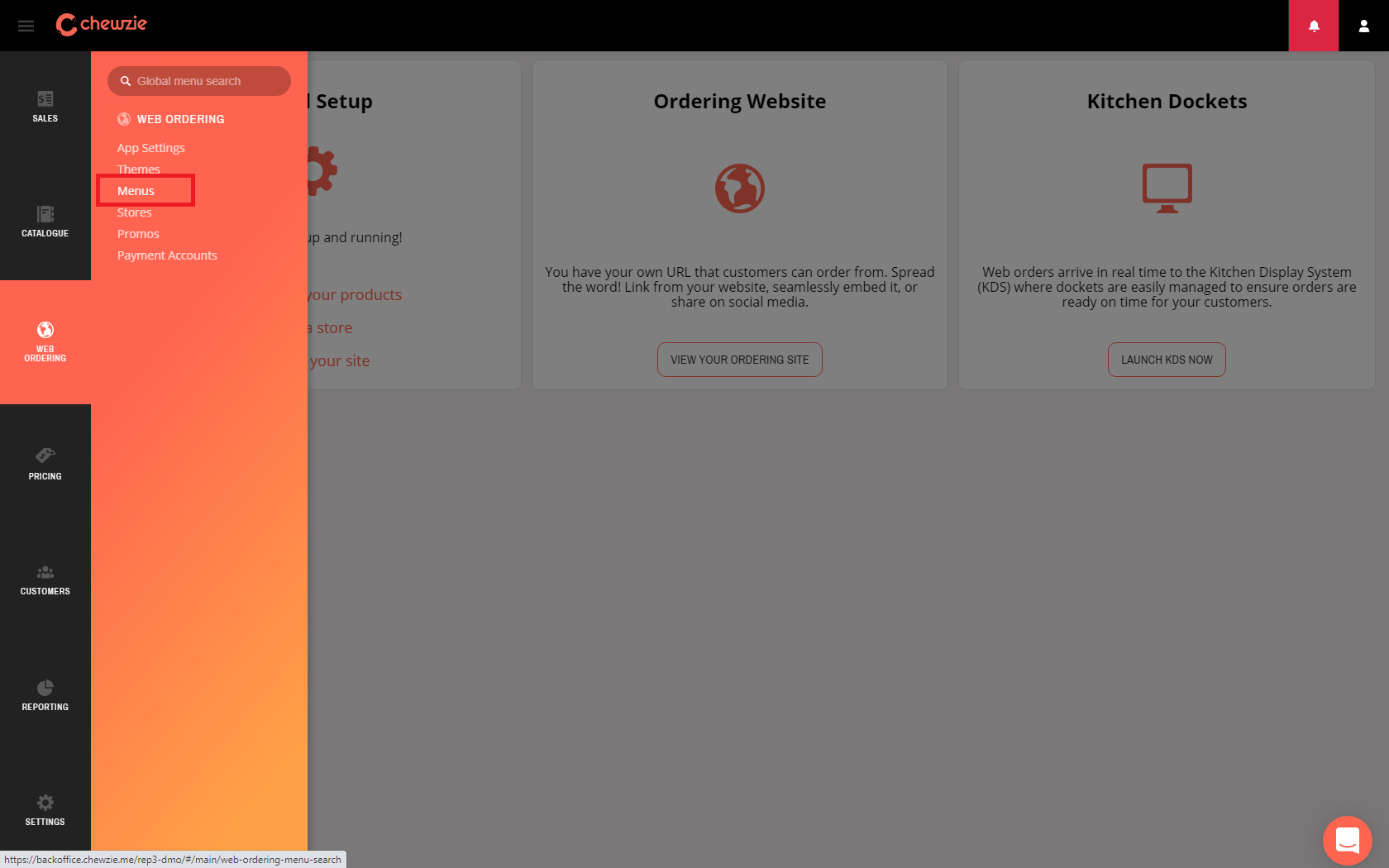Open the chat support bubble
Screen dimensions: 1389x868
point(1348,841)
